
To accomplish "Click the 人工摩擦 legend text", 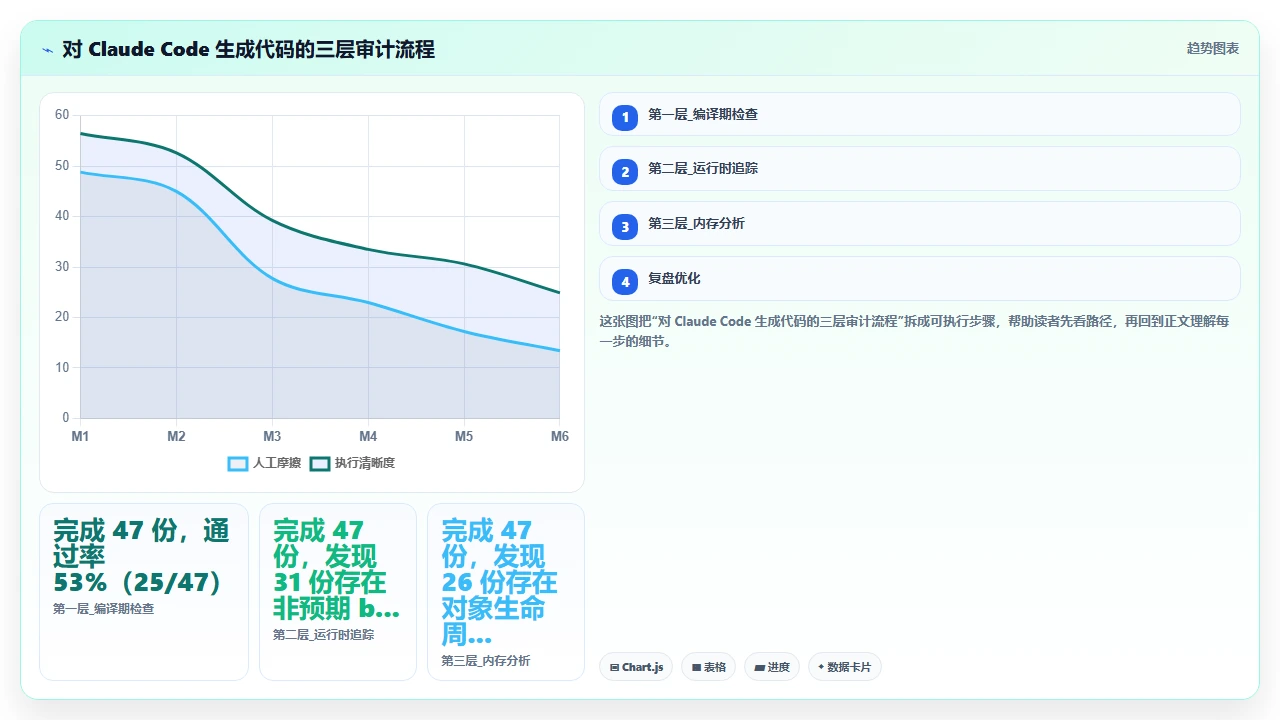I will [277, 463].
